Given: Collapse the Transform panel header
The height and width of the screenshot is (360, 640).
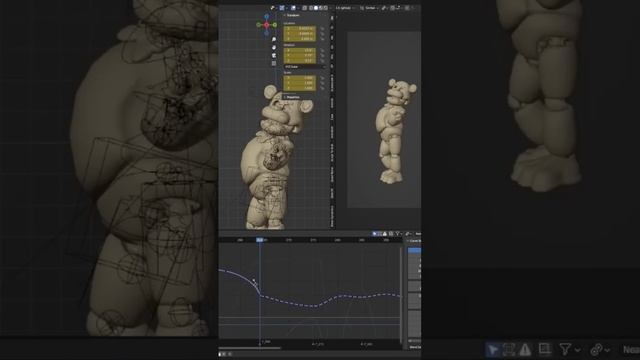Looking at the screenshot, I should point(292,15).
